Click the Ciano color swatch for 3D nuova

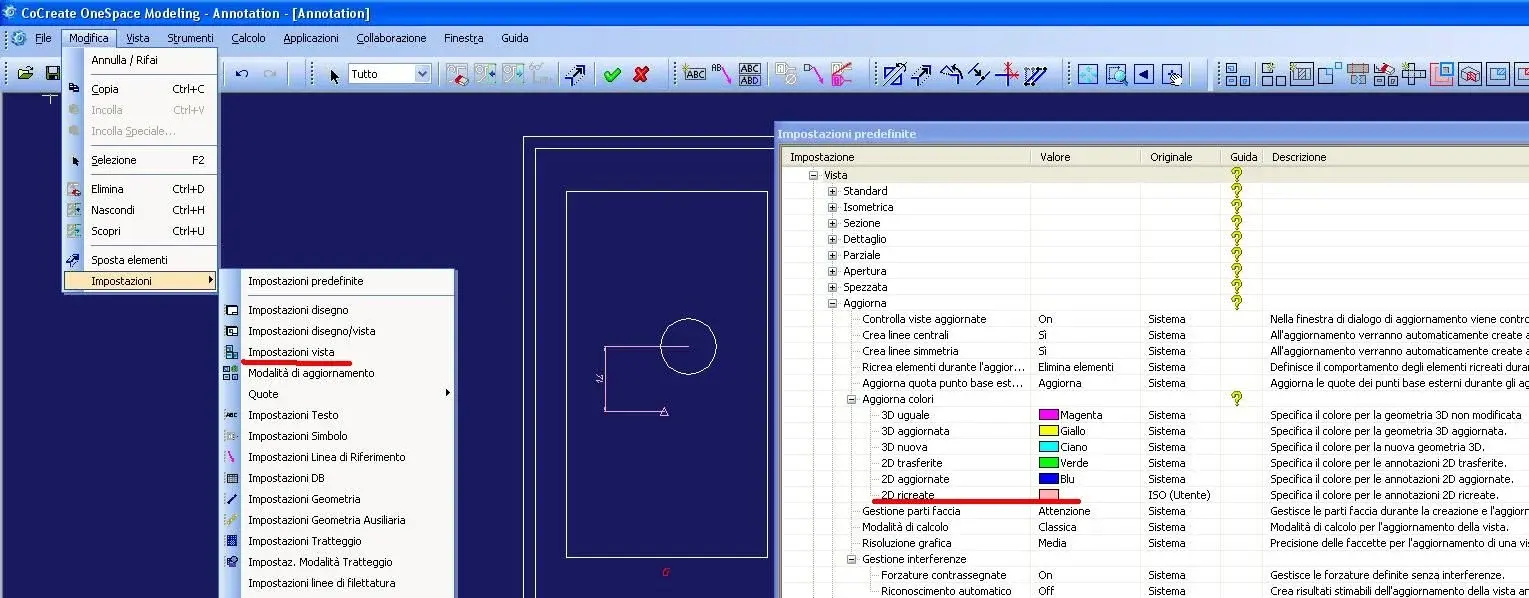tap(1049, 447)
